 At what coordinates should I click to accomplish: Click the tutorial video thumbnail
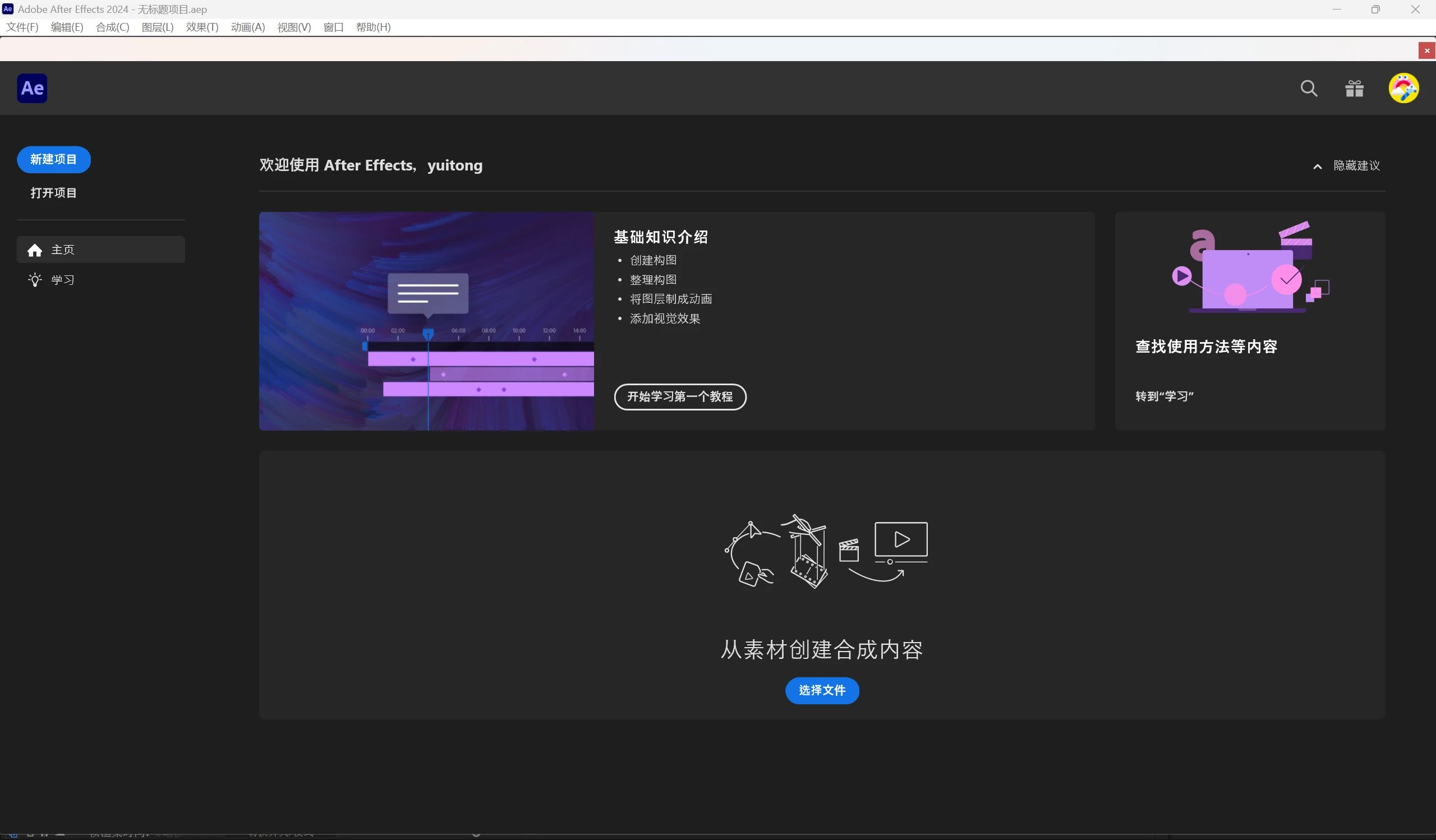click(x=426, y=321)
